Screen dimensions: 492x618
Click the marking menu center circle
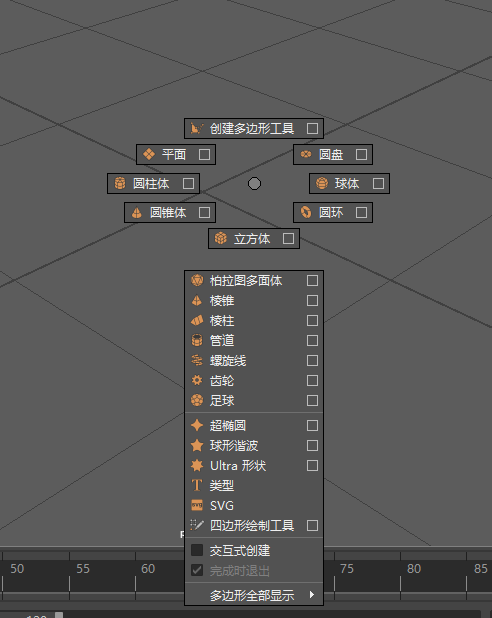point(254,183)
